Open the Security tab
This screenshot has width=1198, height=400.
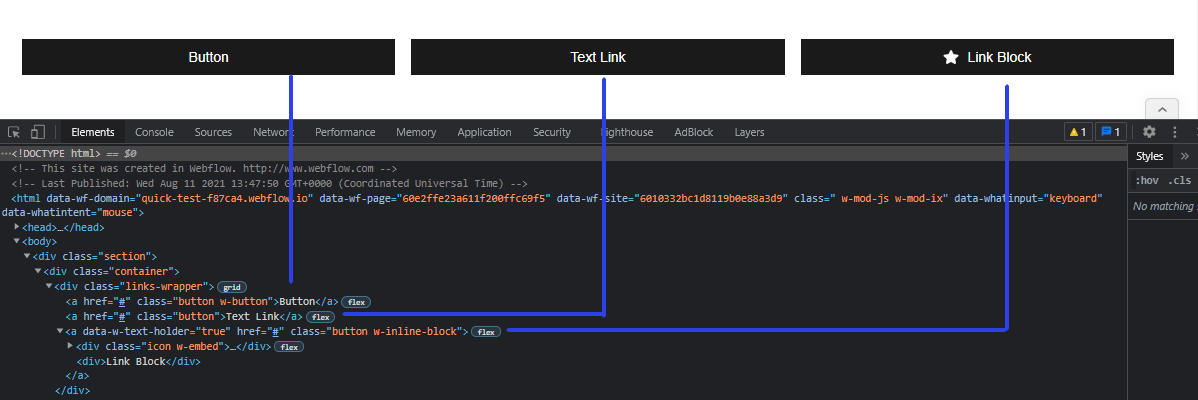[552, 132]
